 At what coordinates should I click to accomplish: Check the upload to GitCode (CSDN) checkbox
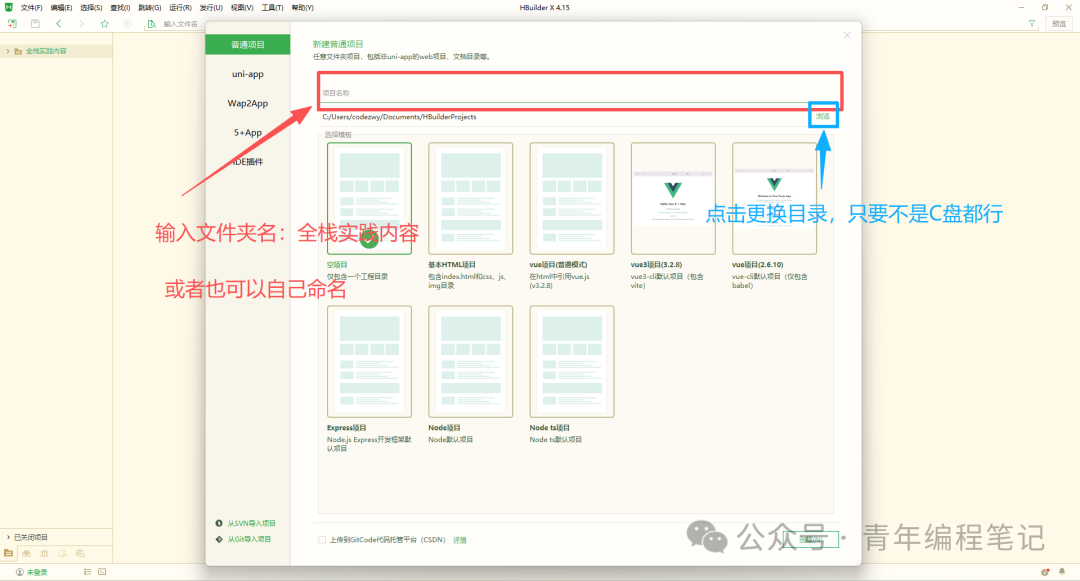[322, 540]
